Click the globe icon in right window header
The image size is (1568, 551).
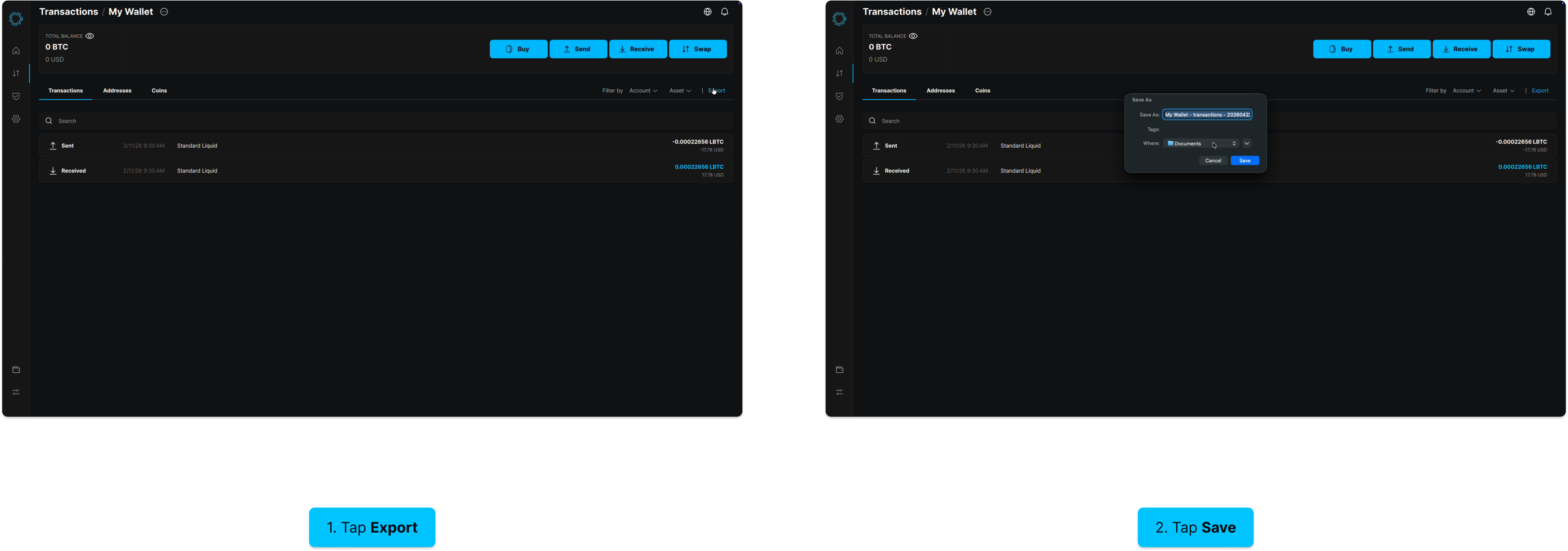point(1531,11)
